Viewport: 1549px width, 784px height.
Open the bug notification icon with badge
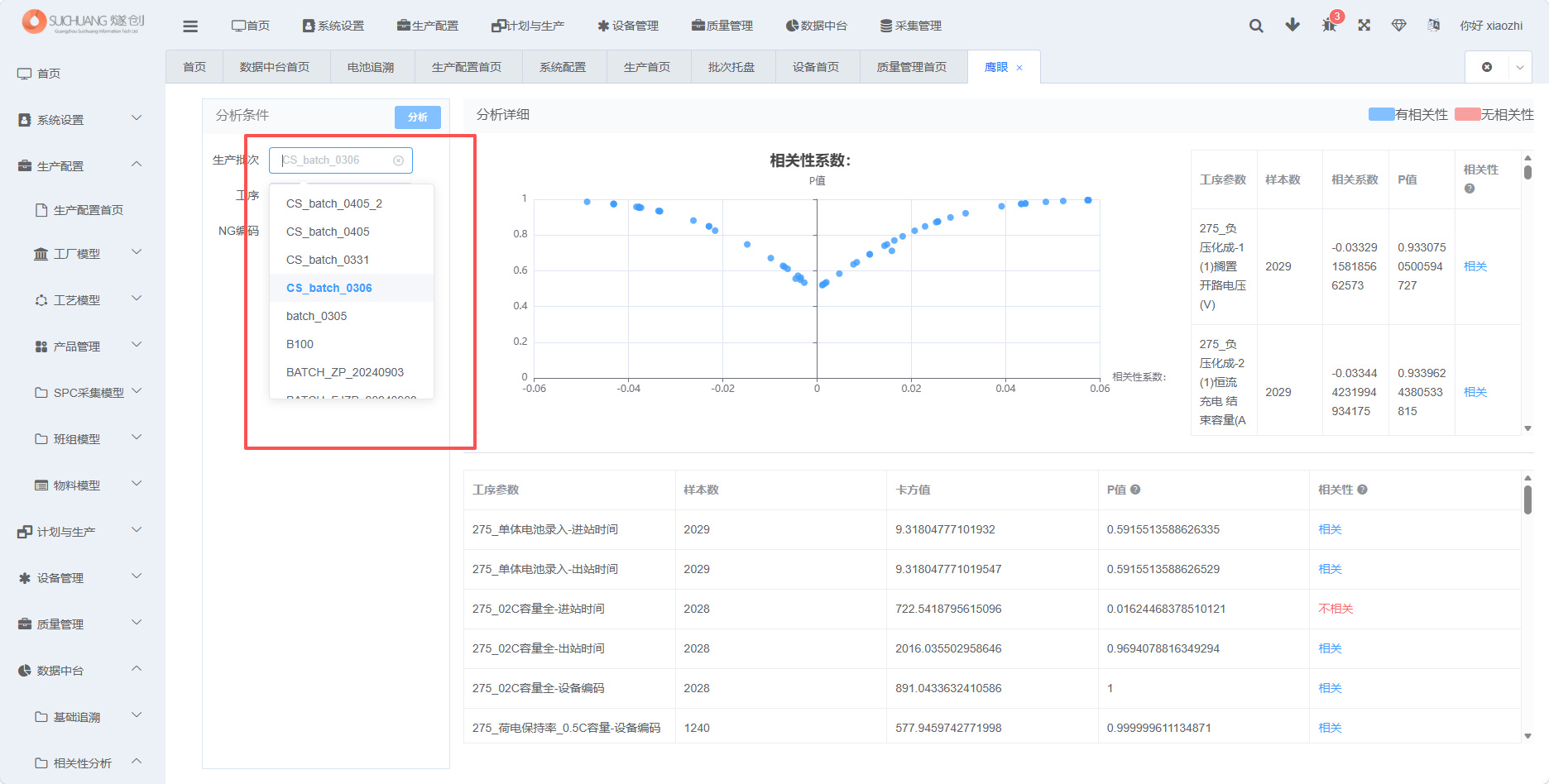[1330, 24]
